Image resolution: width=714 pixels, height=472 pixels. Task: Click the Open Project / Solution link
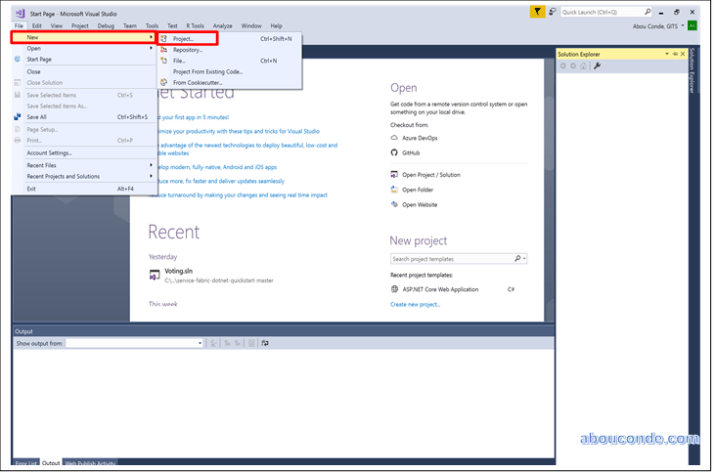point(431,174)
